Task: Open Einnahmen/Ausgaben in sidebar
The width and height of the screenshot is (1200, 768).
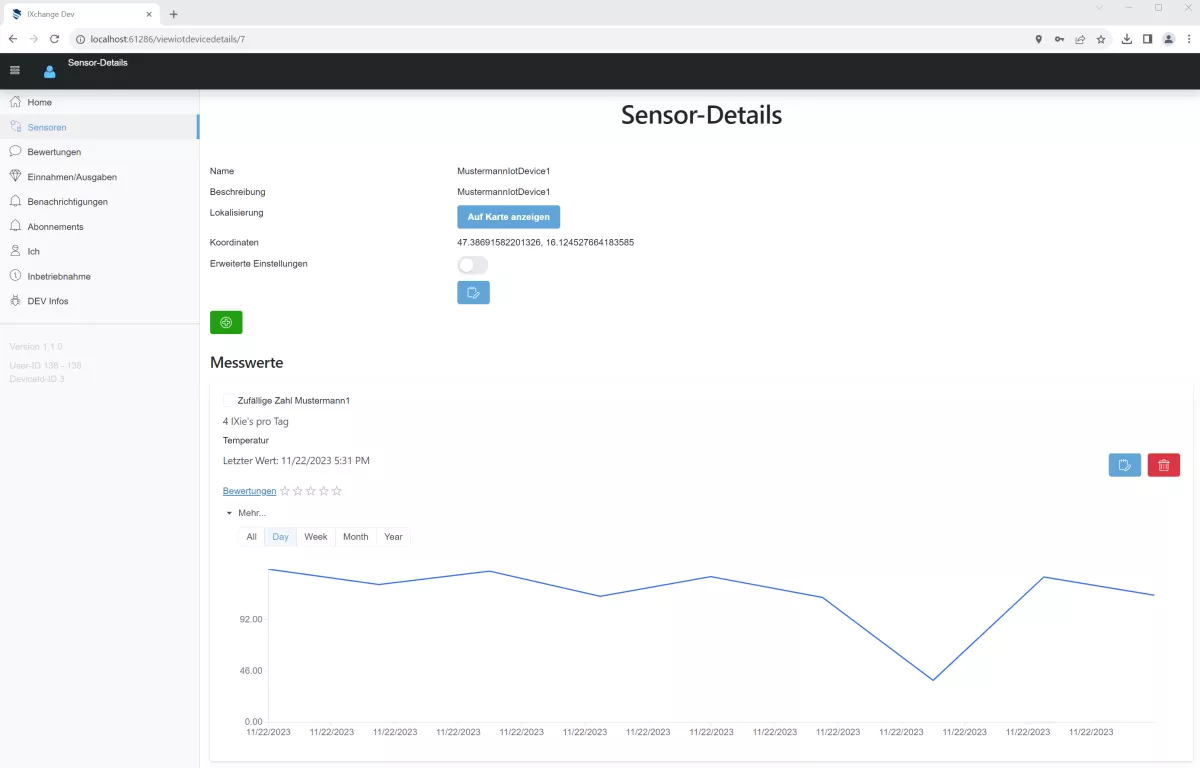Action: pos(72,177)
